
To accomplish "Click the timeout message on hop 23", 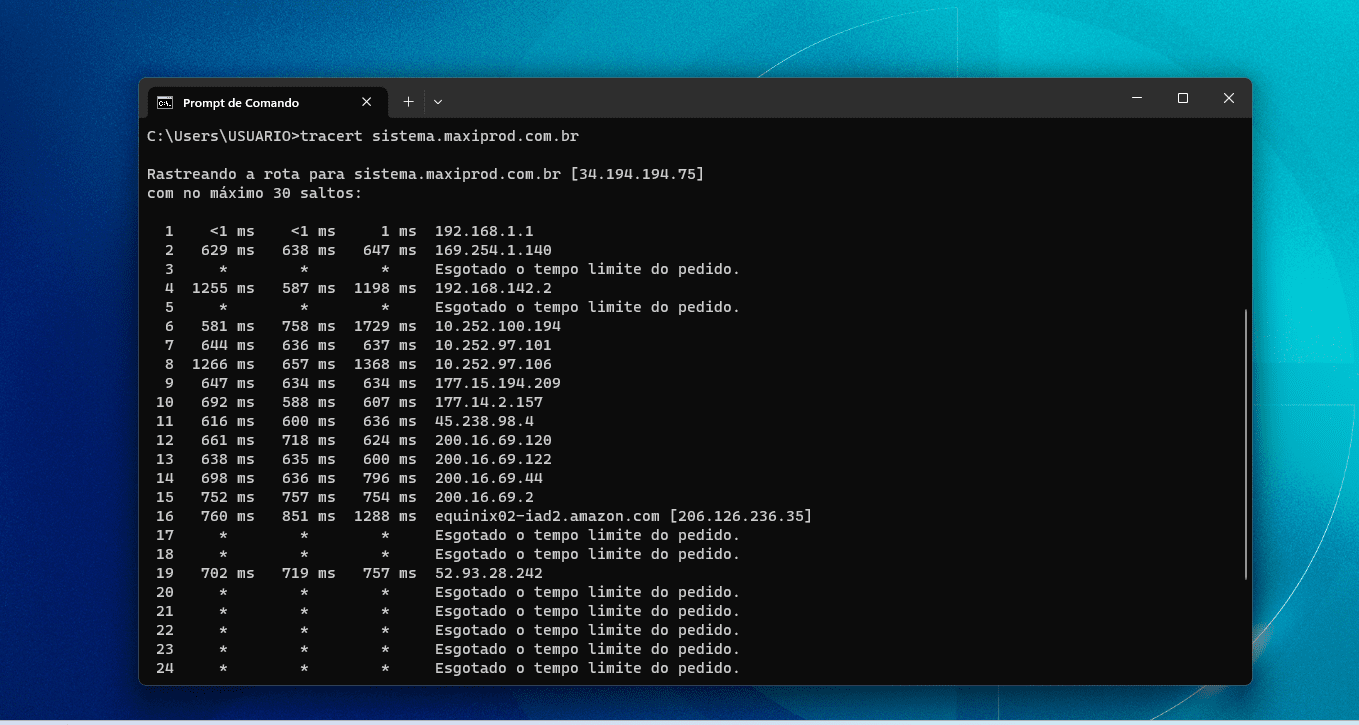I will pyautogui.click(x=587, y=649).
